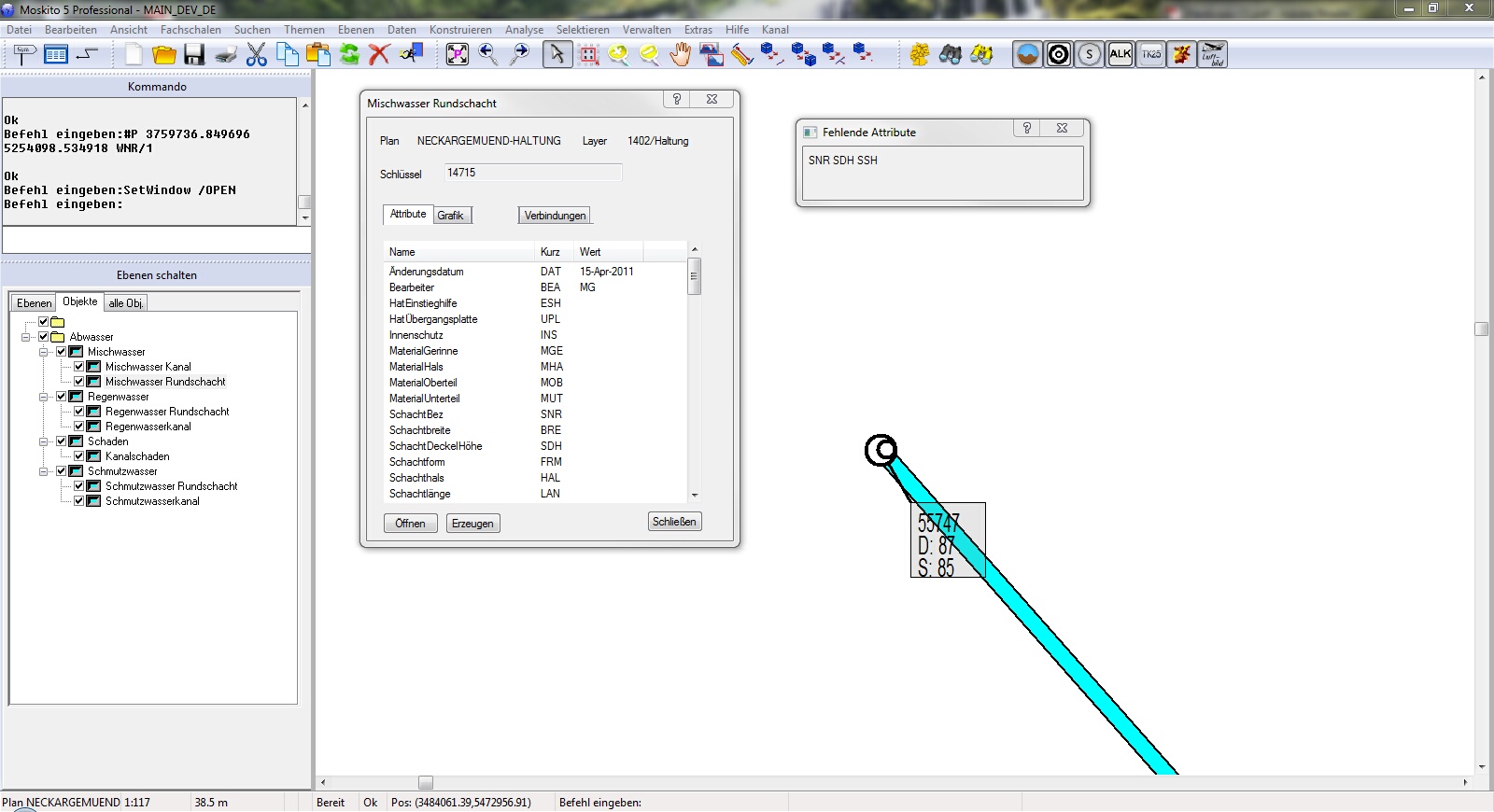The width and height of the screenshot is (1494, 812).
Task: Uncheck the Mischwasser Kanal checkbox
Action: (x=79, y=367)
